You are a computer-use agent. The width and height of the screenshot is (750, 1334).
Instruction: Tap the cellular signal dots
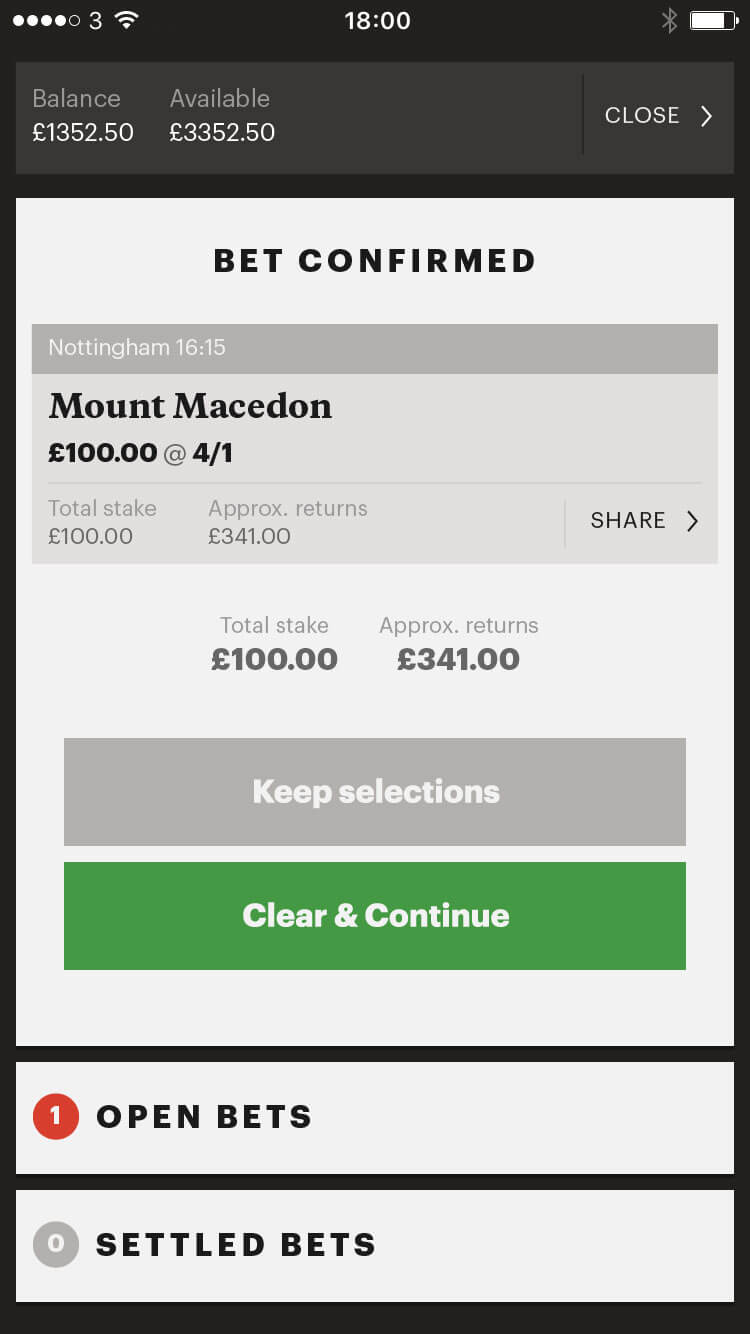pos(46,20)
